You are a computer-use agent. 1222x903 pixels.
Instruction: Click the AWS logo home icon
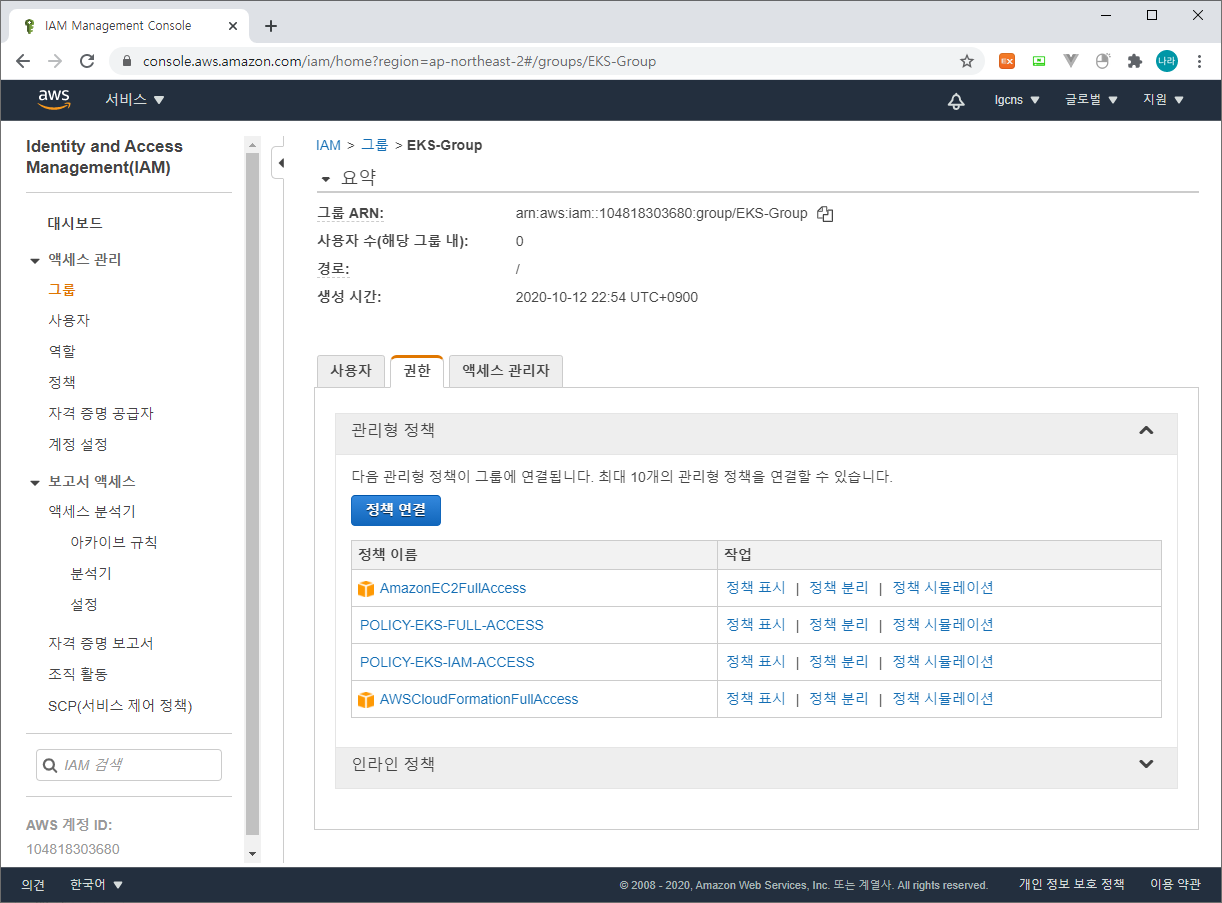pyautogui.click(x=54, y=99)
